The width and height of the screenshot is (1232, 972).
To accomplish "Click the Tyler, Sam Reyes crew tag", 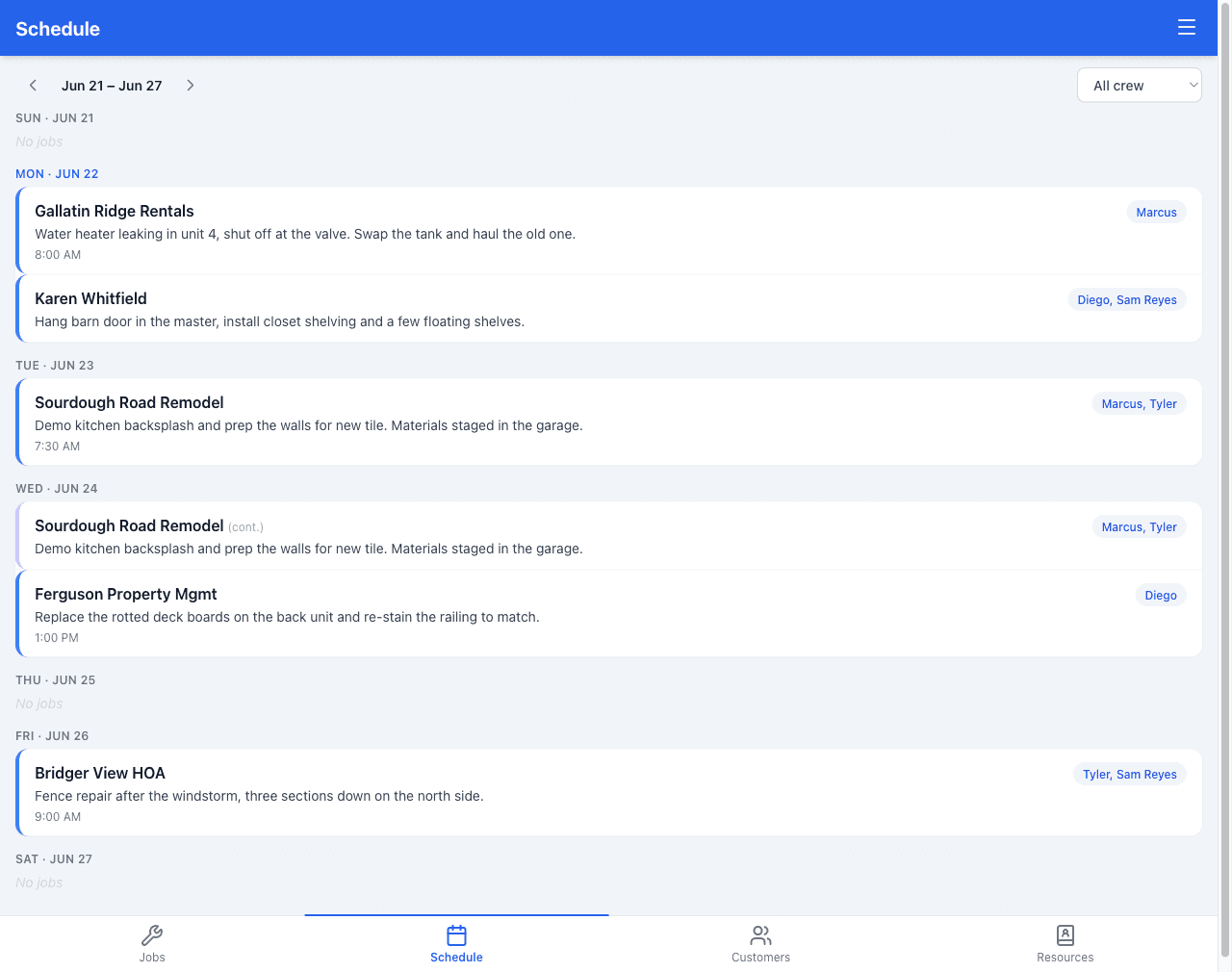I will tap(1130, 775).
